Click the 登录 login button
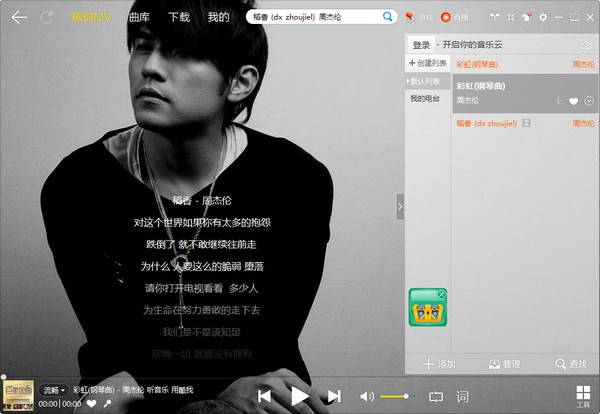The height and width of the screenshot is (414, 600). 421,45
